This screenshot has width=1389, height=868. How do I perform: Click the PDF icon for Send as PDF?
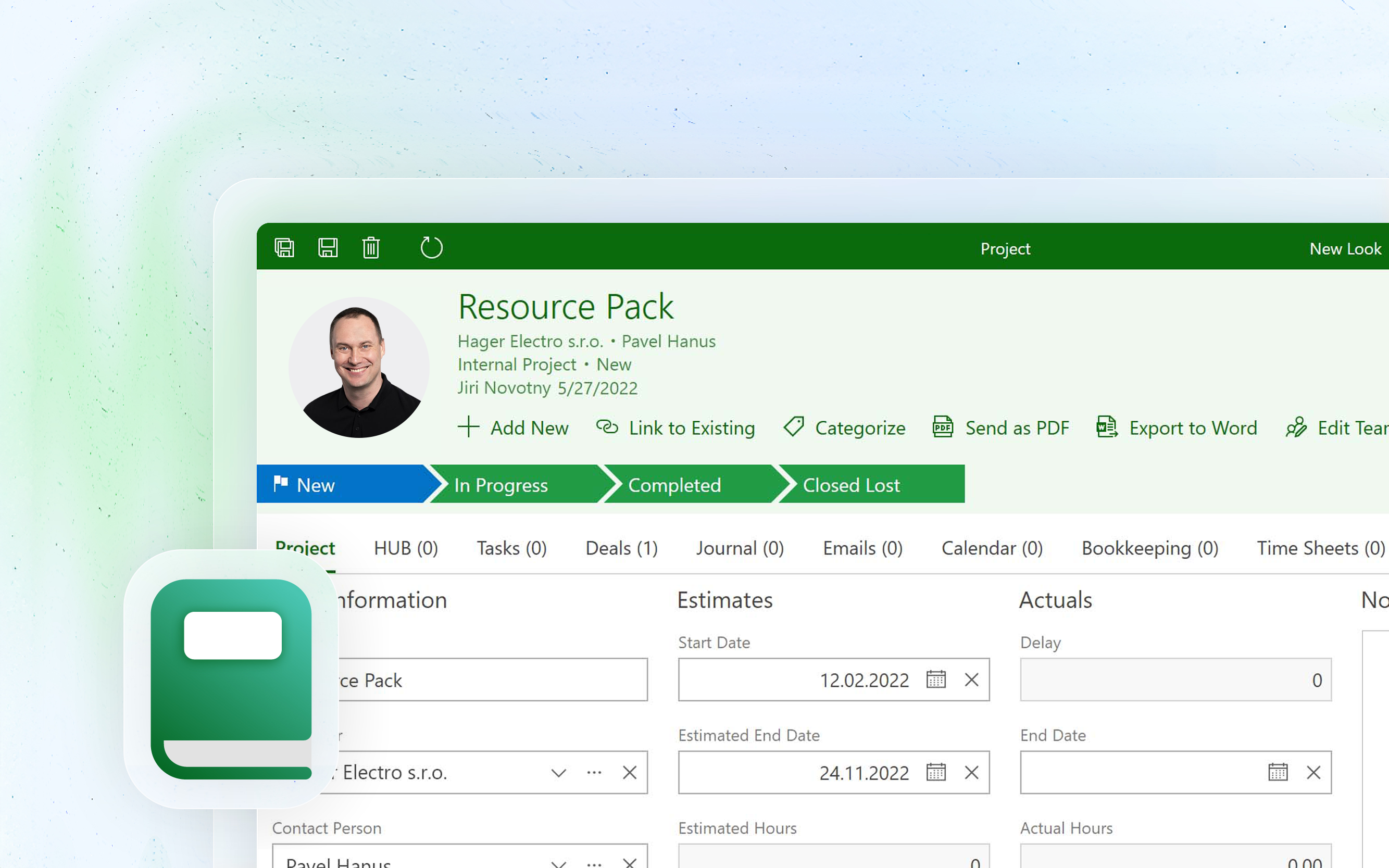[943, 427]
